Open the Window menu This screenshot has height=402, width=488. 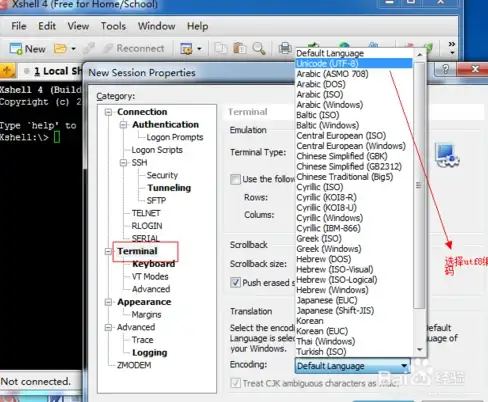point(157,26)
